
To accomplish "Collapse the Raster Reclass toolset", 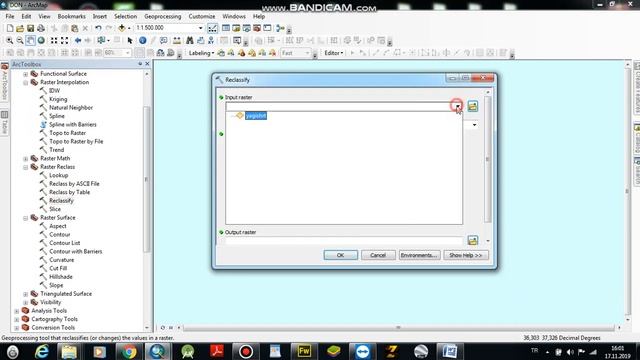I will point(26,167).
